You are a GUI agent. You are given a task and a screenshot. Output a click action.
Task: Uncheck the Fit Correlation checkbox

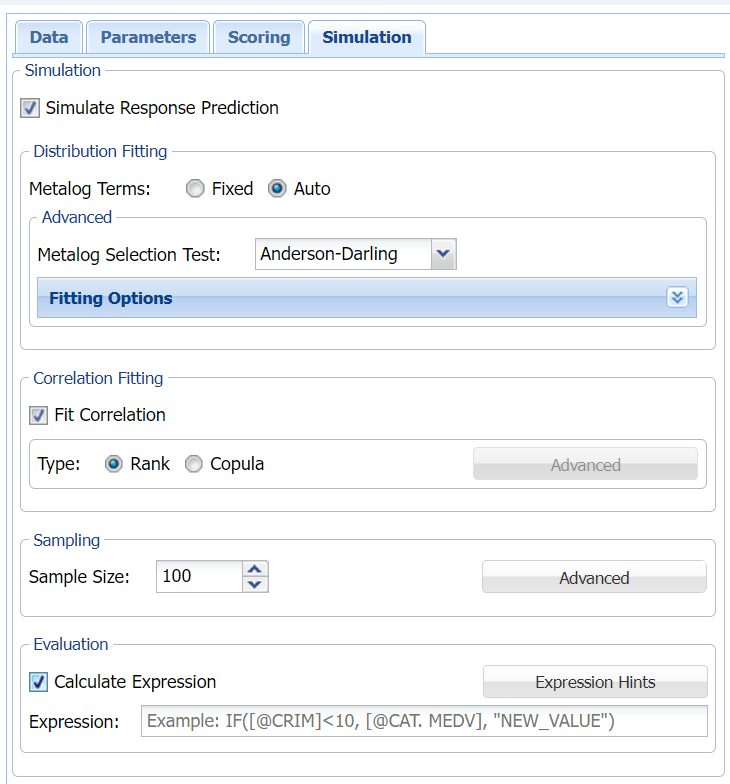click(x=38, y=415)
